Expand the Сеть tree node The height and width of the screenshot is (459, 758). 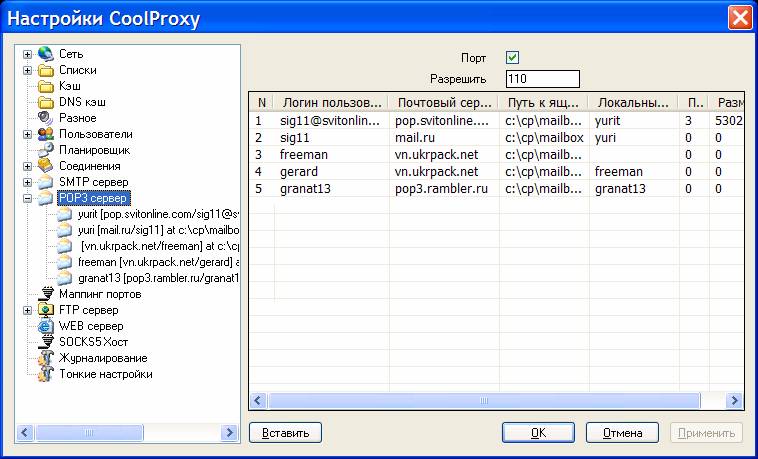[x=28, y=54]
